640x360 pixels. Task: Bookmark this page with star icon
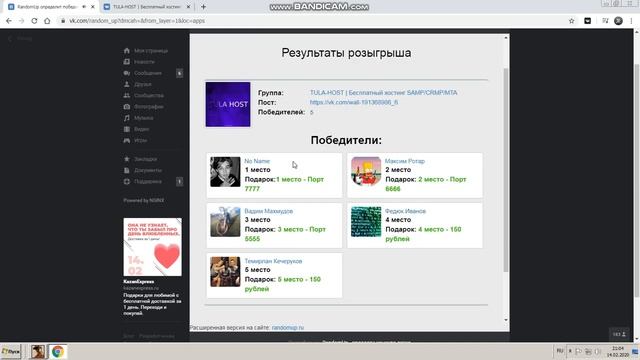pos(571,21)
